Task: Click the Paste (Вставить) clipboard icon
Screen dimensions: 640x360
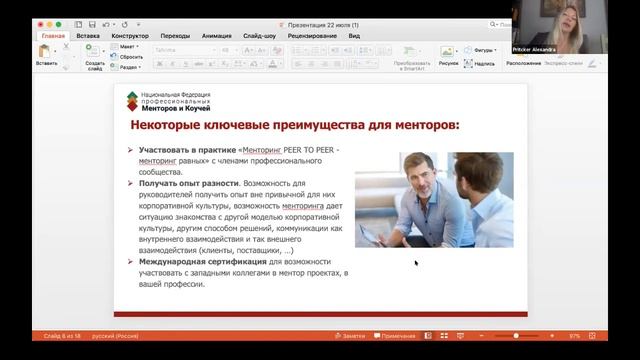Action: pos(44,52)
